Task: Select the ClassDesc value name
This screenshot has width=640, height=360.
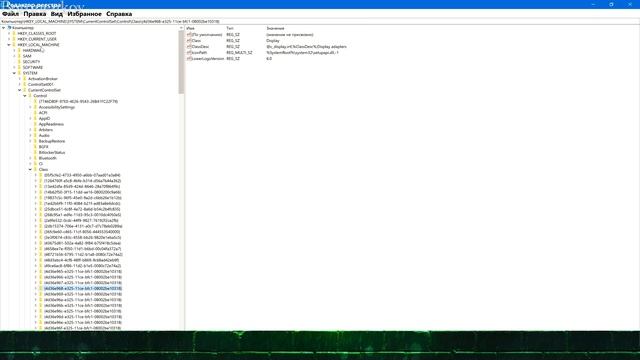Action: (200, 47)
